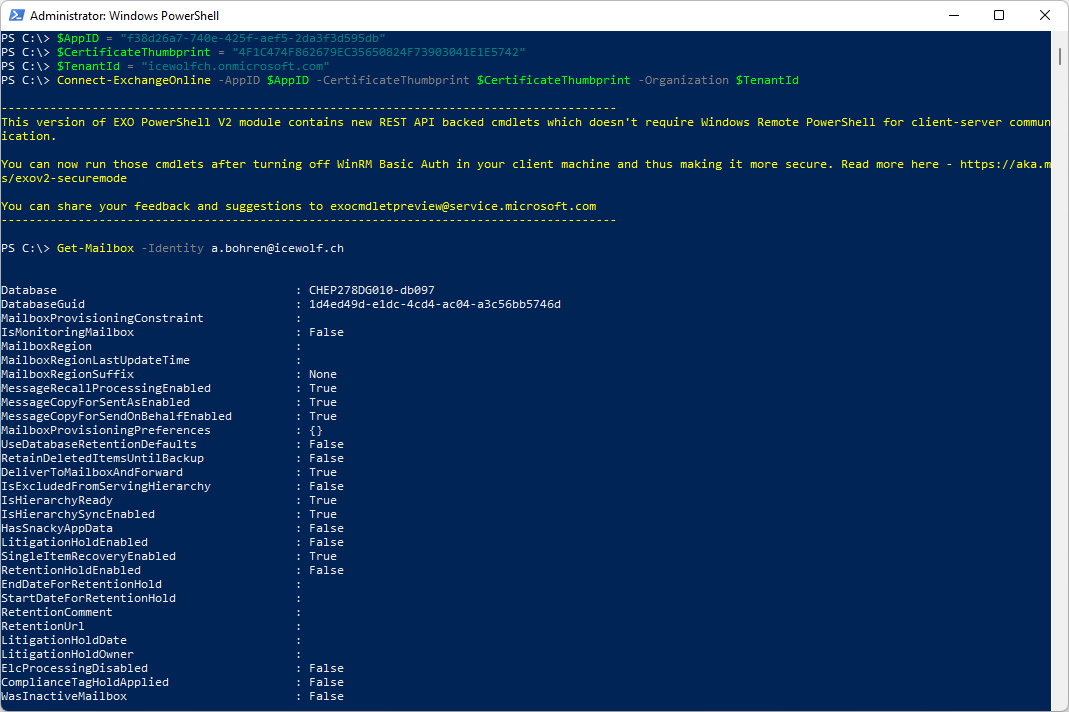Click the RetainDeletedItemsUntilBackup property

[102, 458]
